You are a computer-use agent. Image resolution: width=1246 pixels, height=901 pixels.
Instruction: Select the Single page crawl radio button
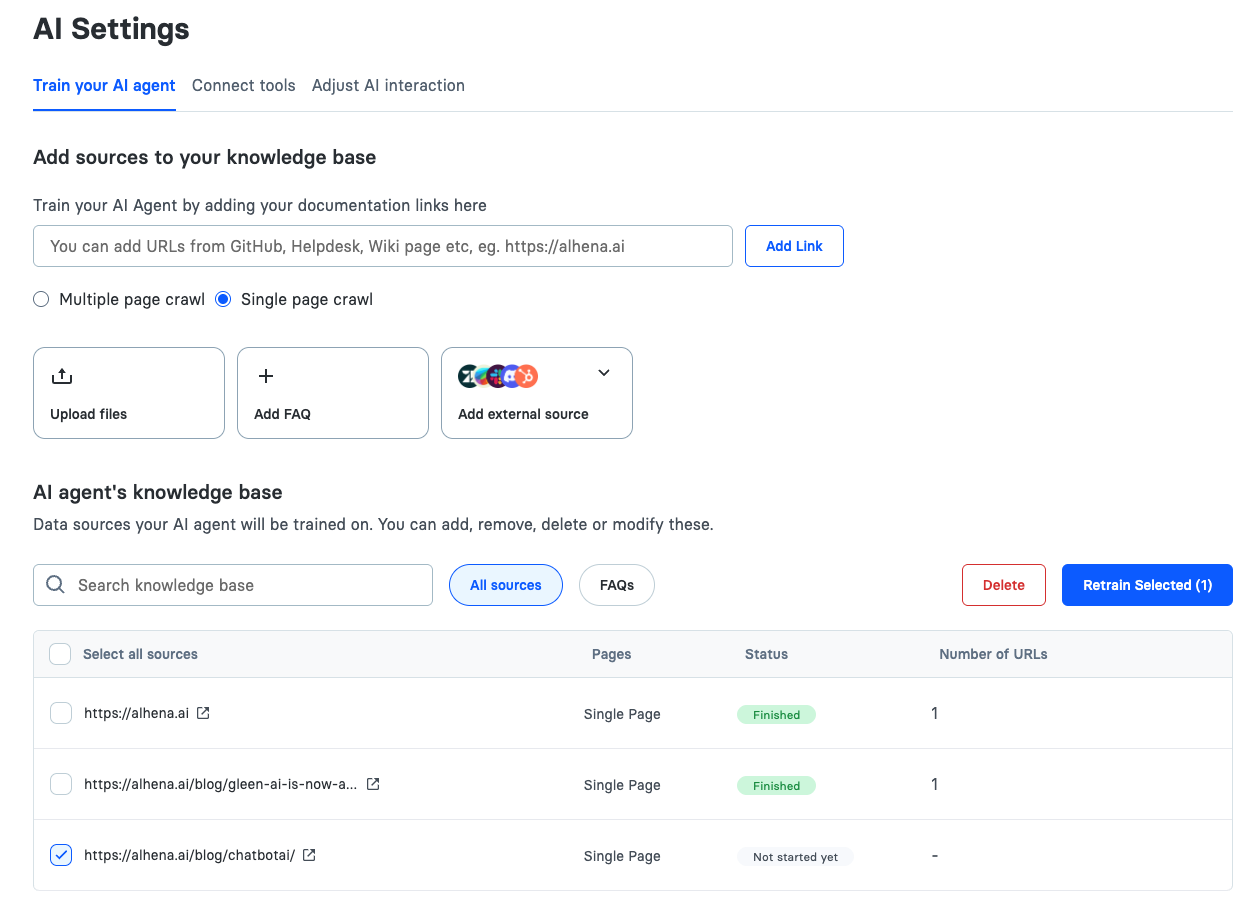point(223,299)
